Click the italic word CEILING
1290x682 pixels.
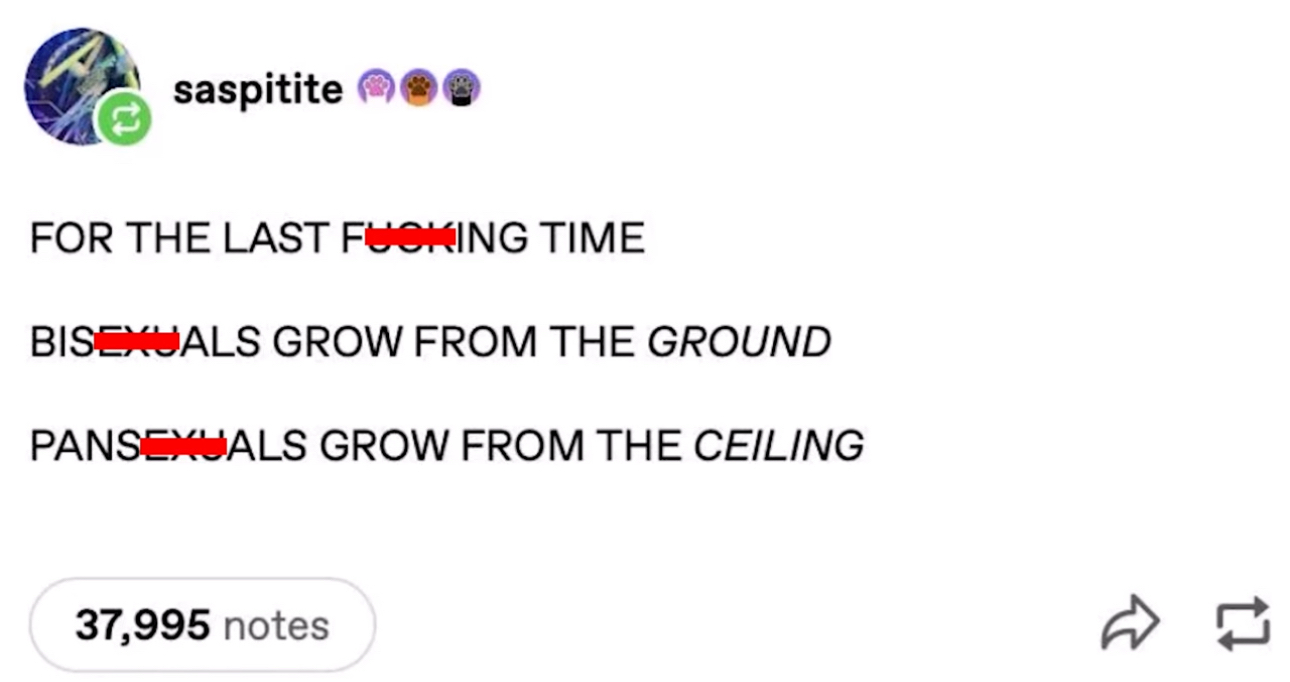[x=779, y=445]
